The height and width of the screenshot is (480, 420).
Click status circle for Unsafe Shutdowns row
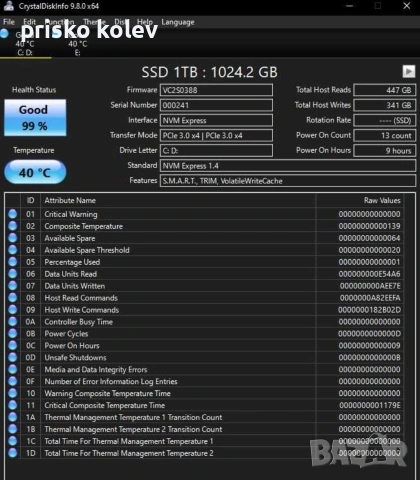13,358
